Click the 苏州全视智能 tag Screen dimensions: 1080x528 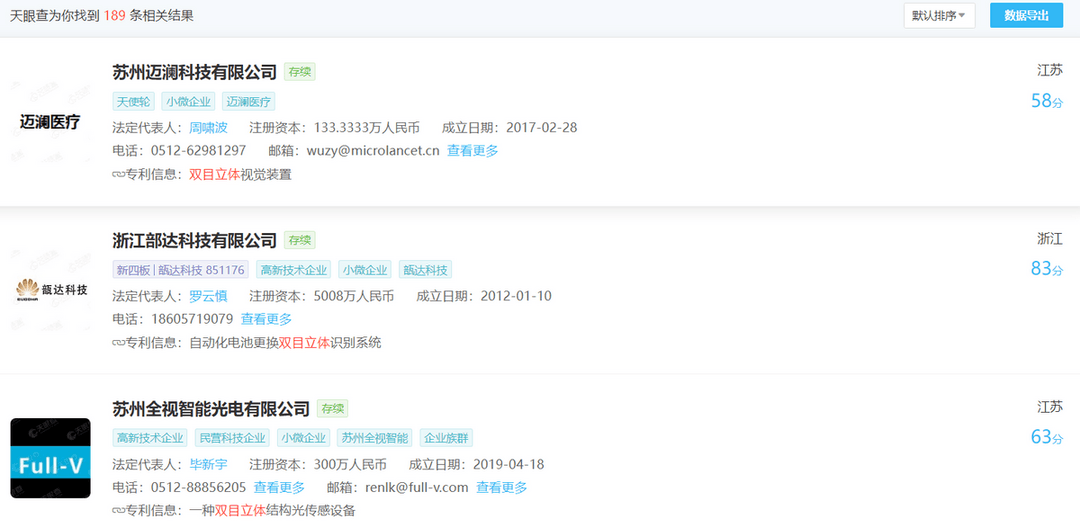(375, 438)
